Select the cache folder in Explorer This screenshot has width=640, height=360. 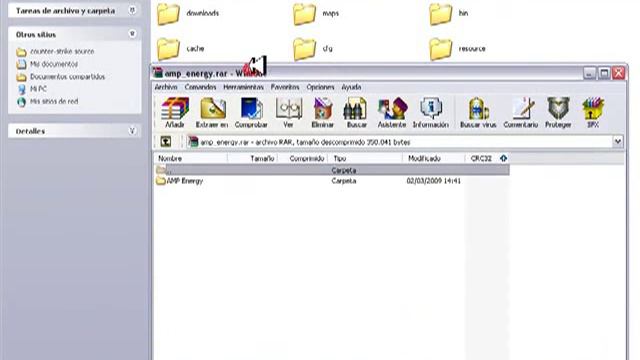181,49
